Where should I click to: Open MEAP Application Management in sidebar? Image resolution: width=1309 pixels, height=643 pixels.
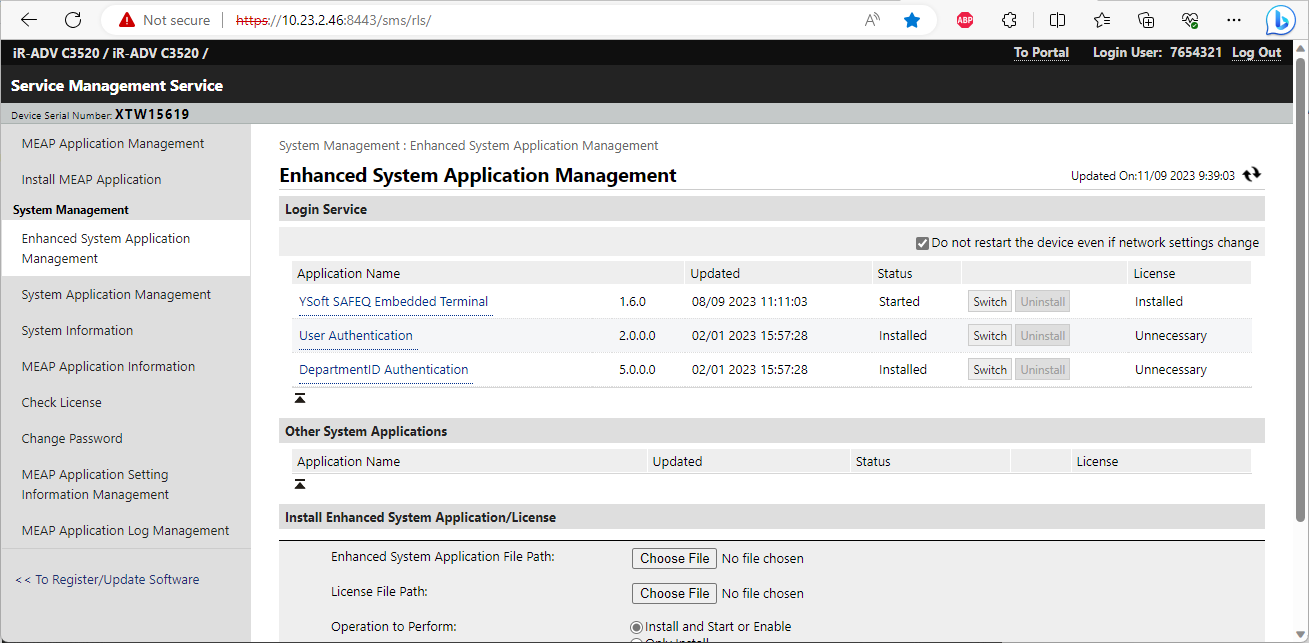point(113,144)
